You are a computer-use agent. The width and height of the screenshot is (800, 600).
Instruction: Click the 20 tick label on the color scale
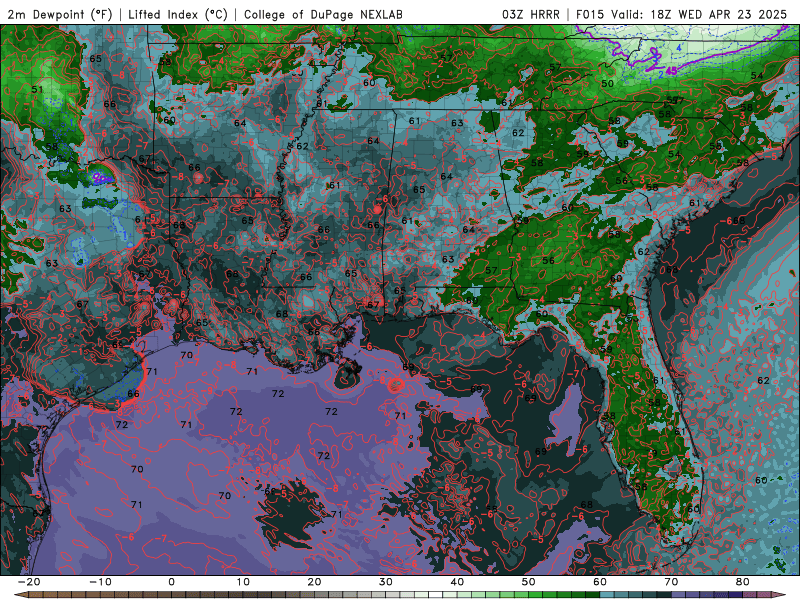coord(314,582)
